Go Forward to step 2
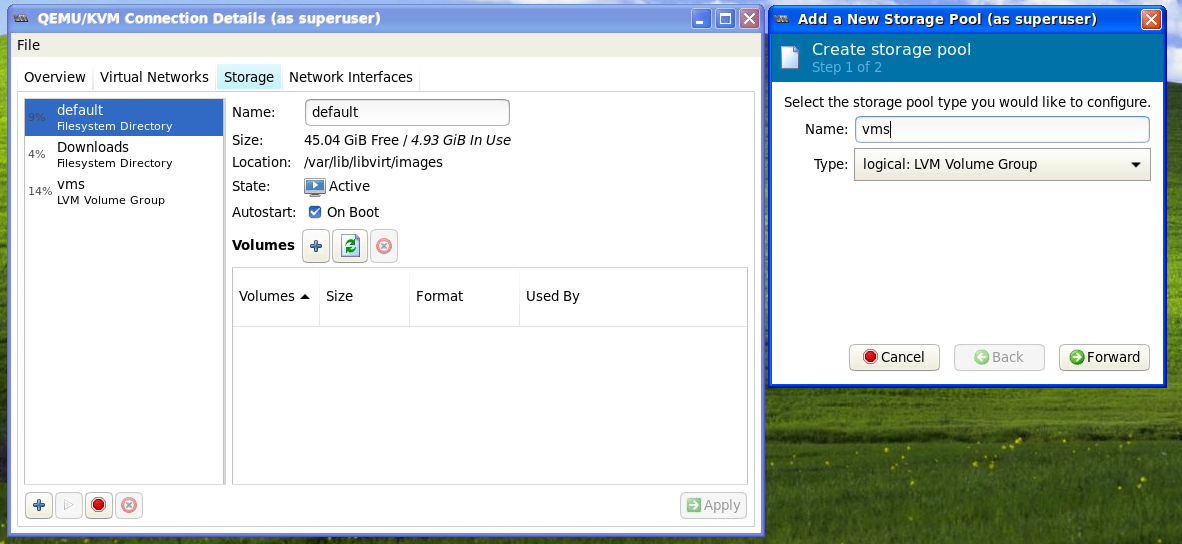The height and width of the screenshot is (544, 1182). pyautogui.click(x=1104, y=357)
